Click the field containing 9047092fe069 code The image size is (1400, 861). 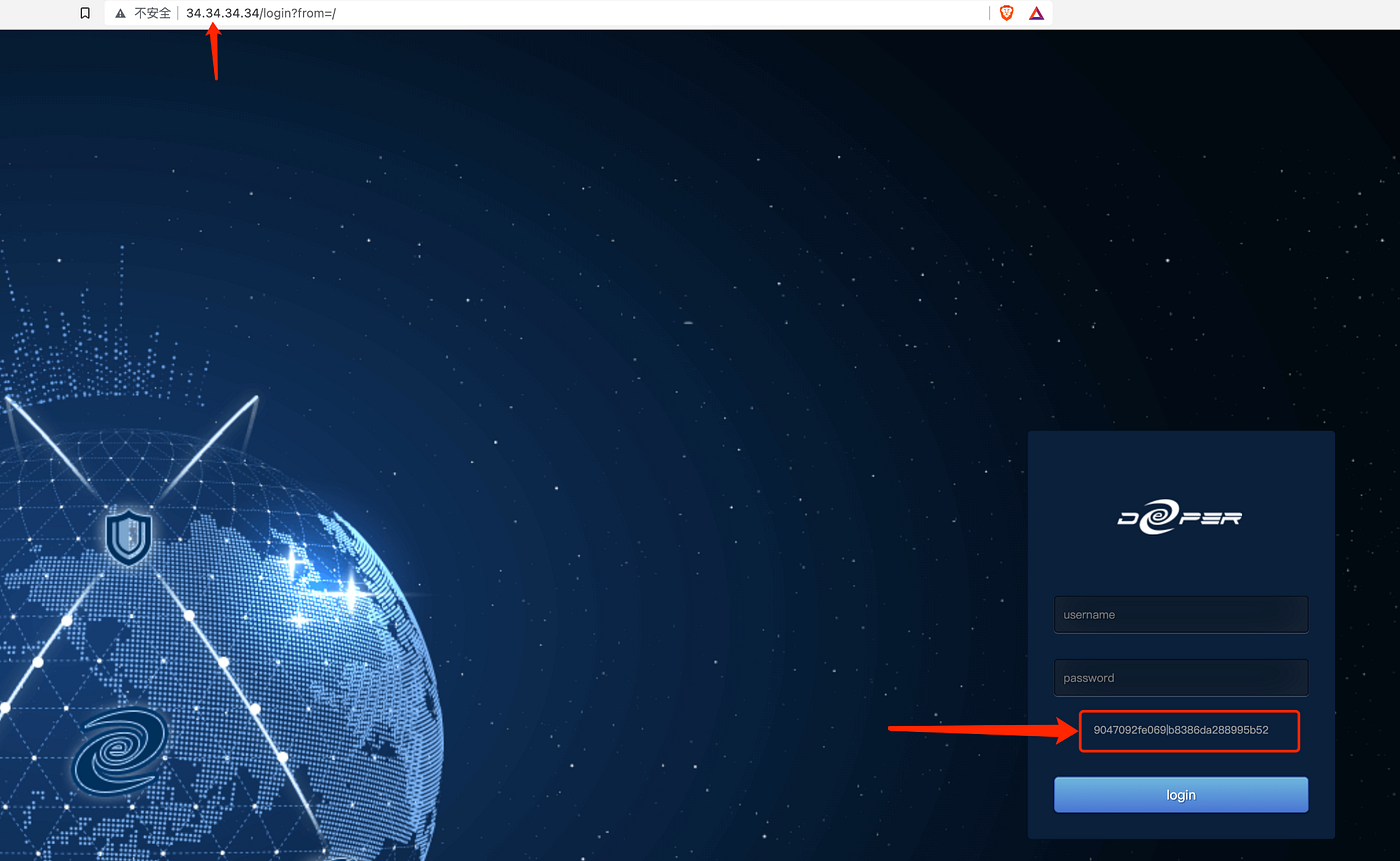(1189, 731)
